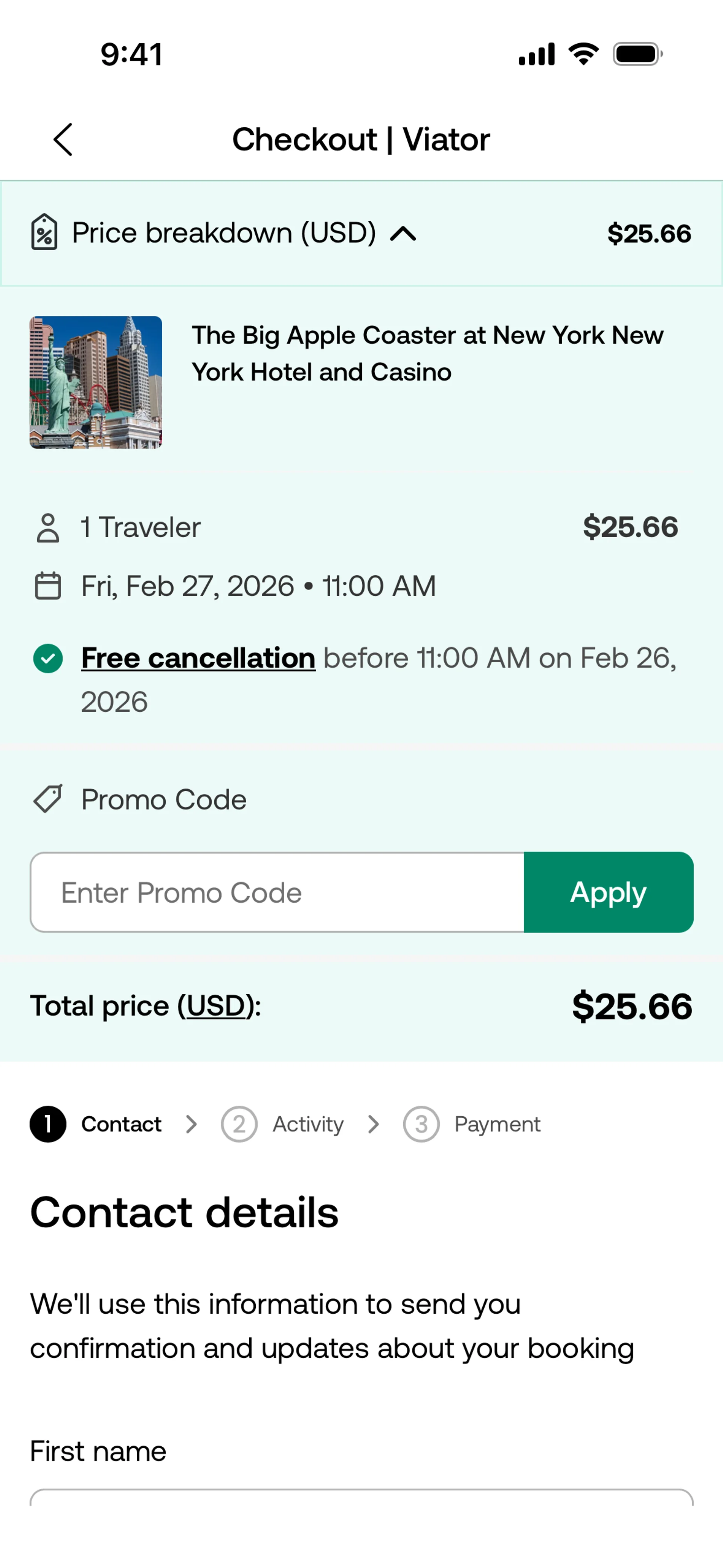Screen dimensions: 723x1568
Task: Apply the promo code
Action: pyautogui.click(x=608, y=893)
